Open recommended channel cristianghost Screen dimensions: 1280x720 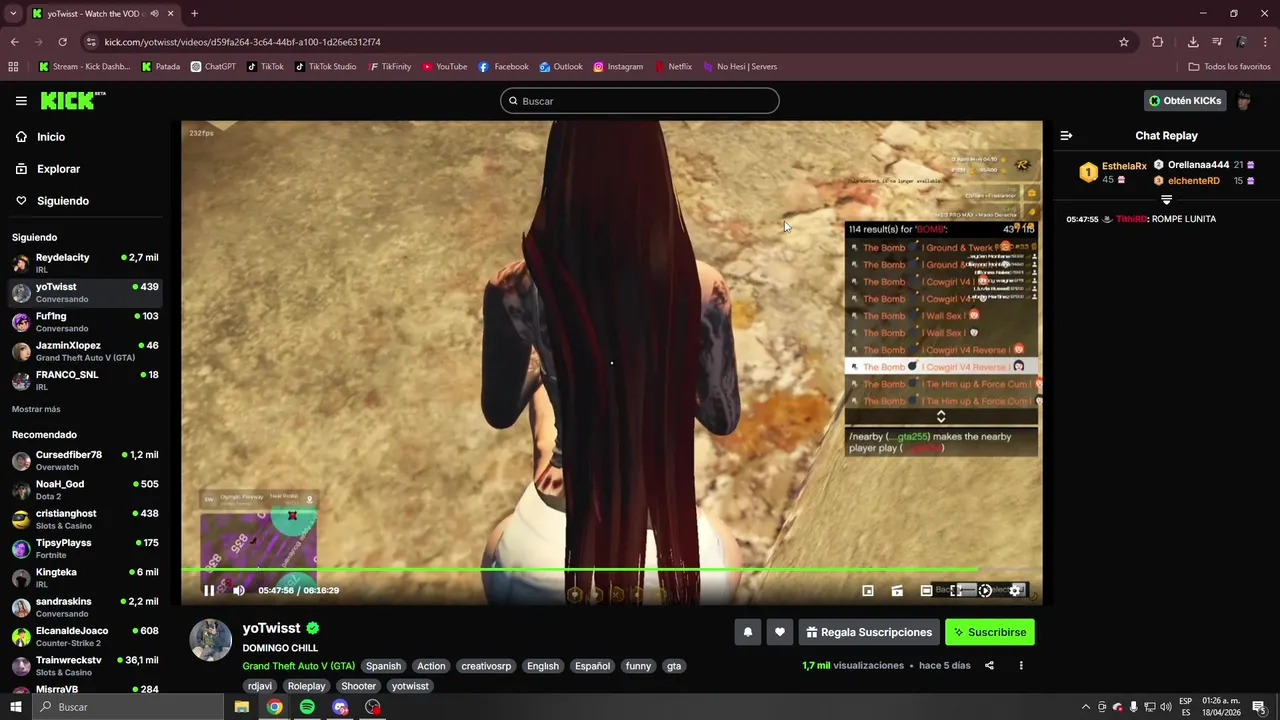point(84,519)
